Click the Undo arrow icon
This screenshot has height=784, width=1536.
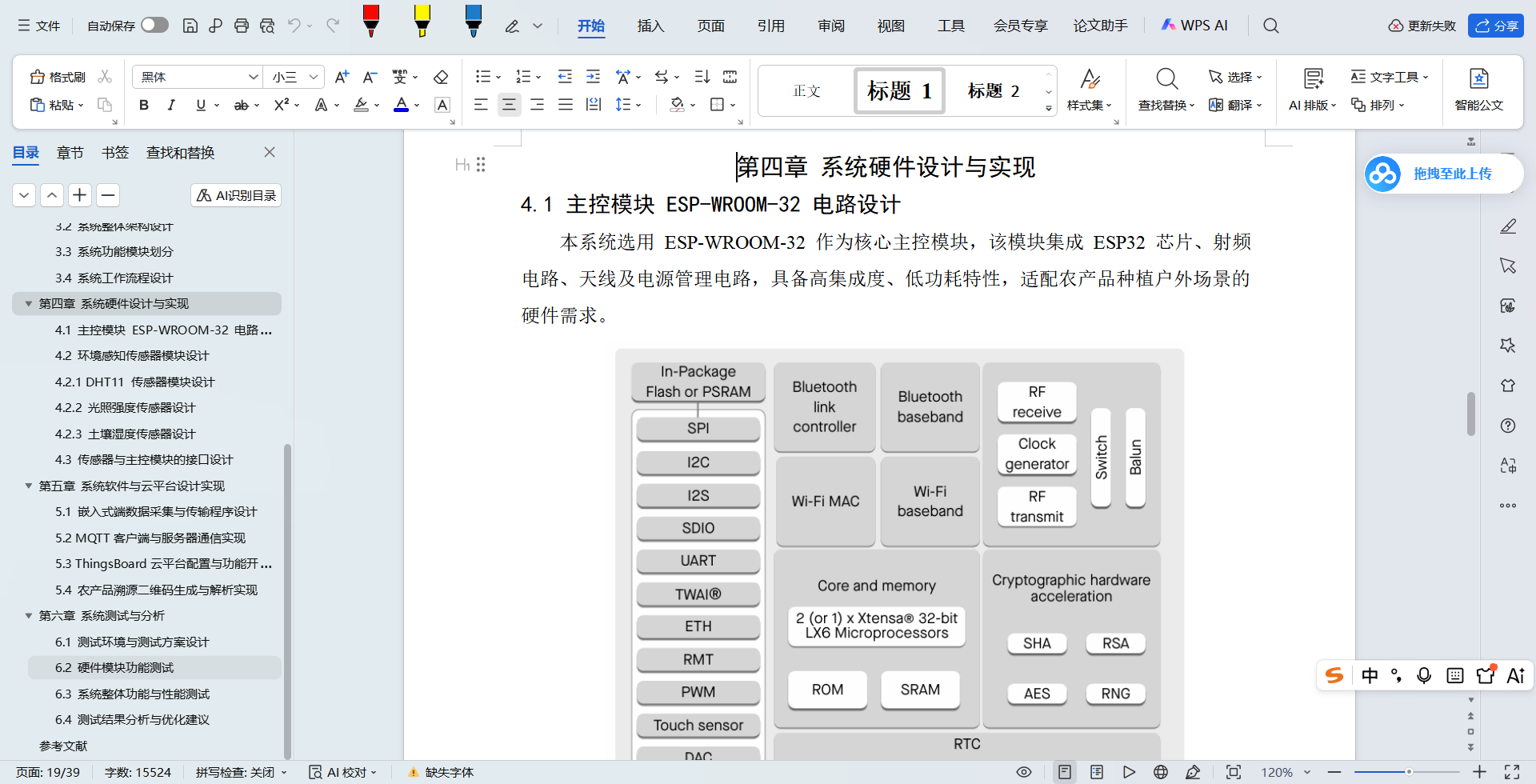[294, 26]
